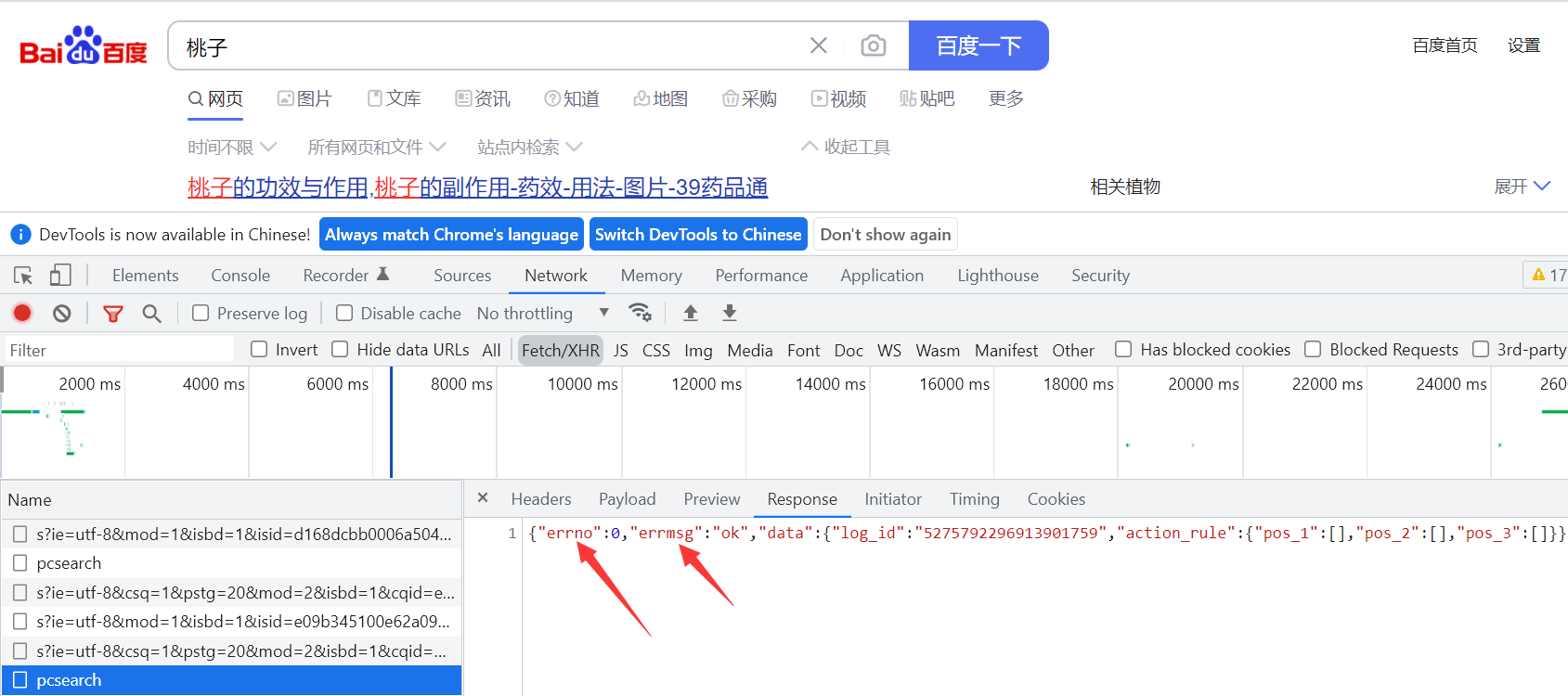Toggle the device toolbar icon
The height and width of the screenshot is (696, 1568).
(60, 276)
